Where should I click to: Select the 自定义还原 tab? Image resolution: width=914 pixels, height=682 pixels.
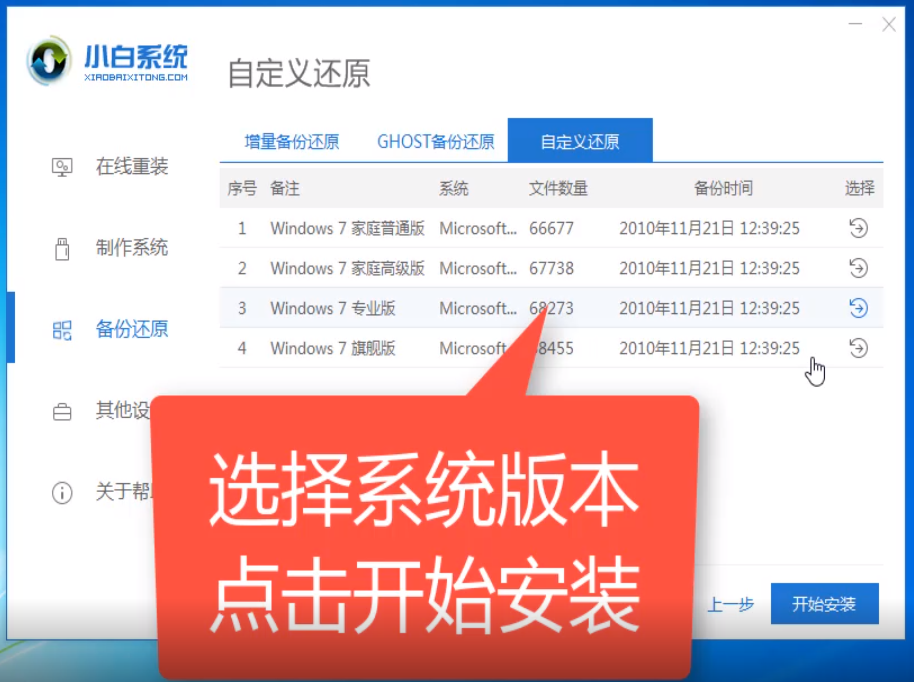click(580, 141)
